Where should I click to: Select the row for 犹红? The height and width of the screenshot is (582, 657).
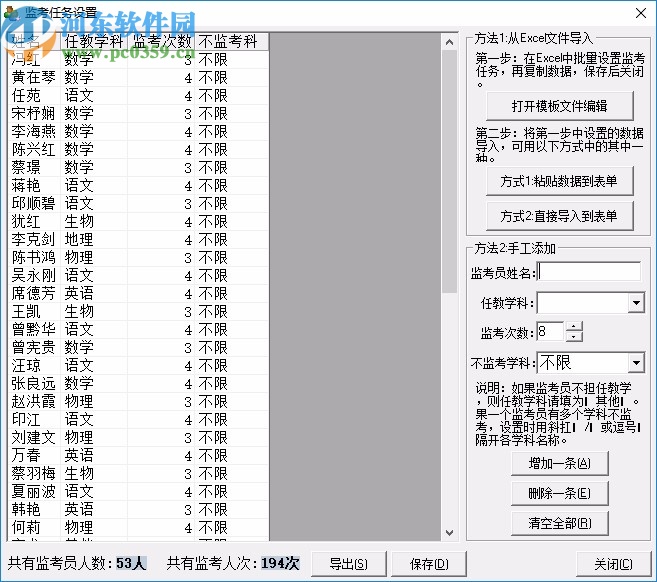click(x=138, y=222)
